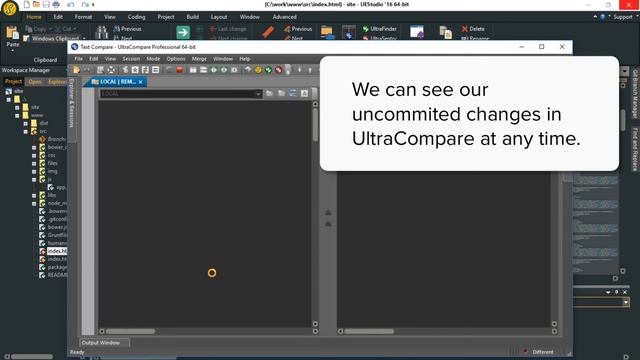
Task: Select the highlighted index.ht file in project tree
Action: [57, 251]
